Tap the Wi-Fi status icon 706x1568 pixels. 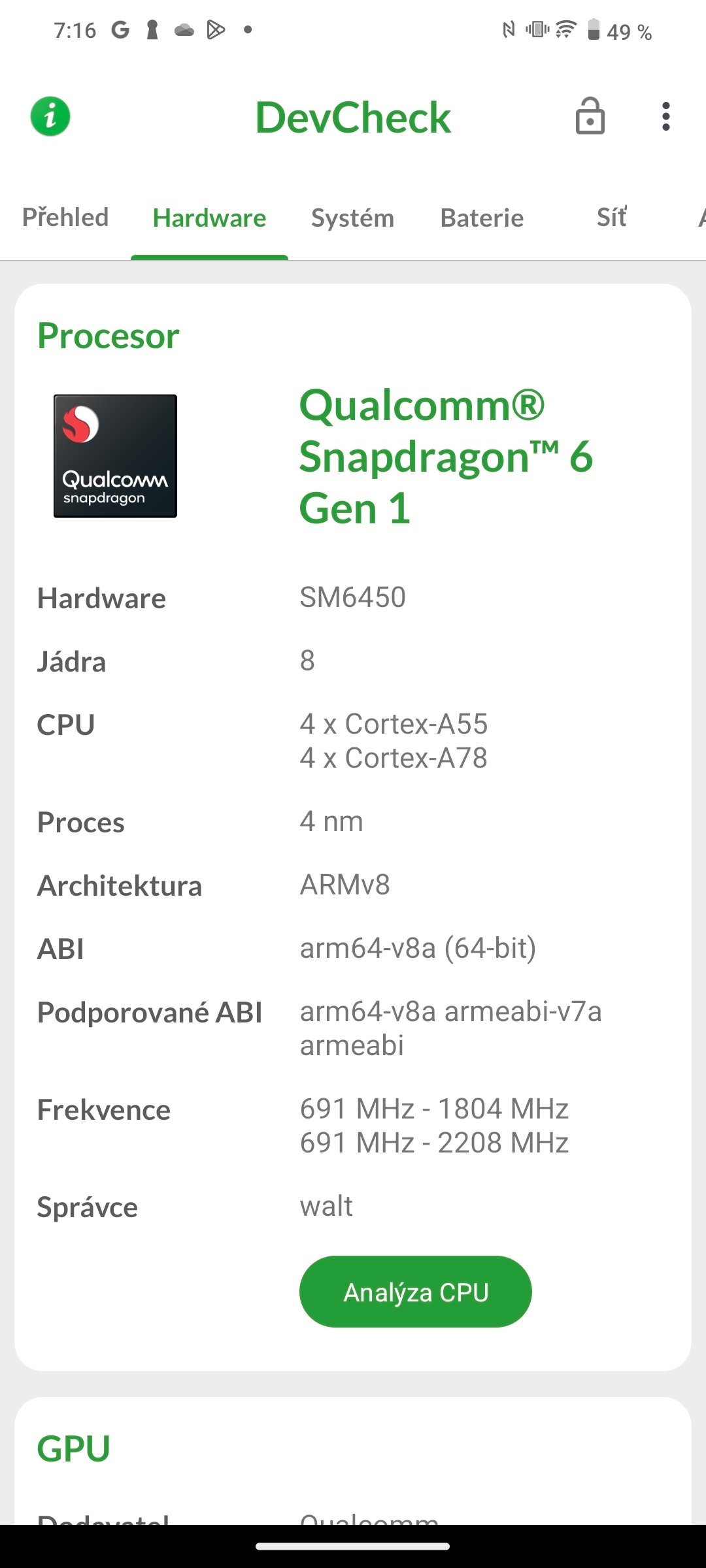coord(566,29)
